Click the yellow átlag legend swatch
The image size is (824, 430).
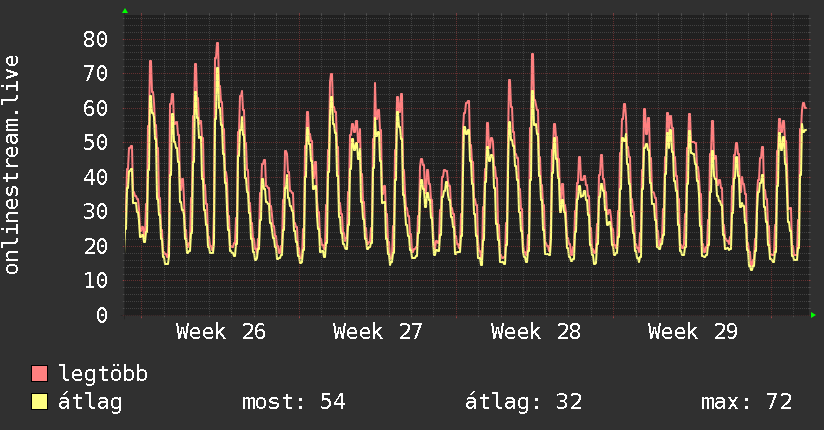click(39, 402)
